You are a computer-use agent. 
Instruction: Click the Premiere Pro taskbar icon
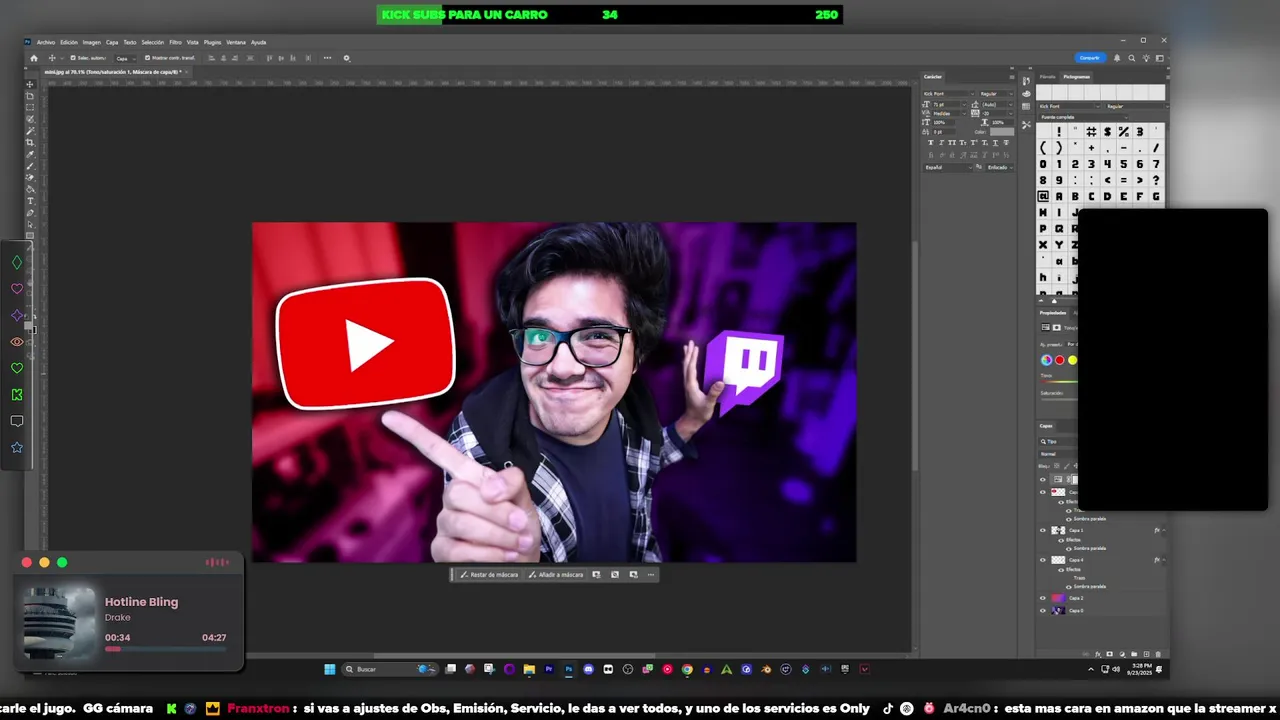(x=549, y=669)
